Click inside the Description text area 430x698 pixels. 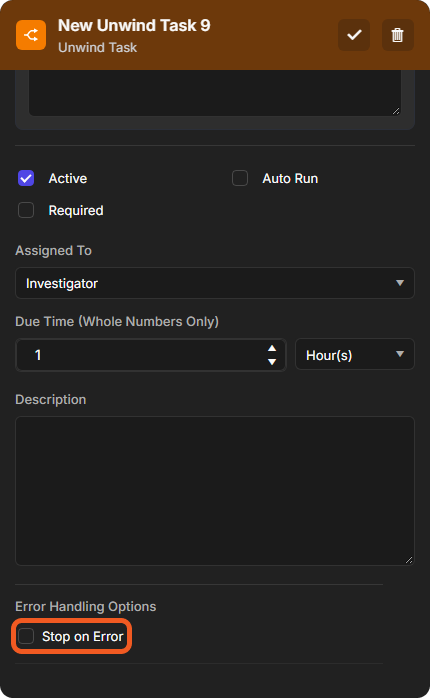(x=215, y=491)
